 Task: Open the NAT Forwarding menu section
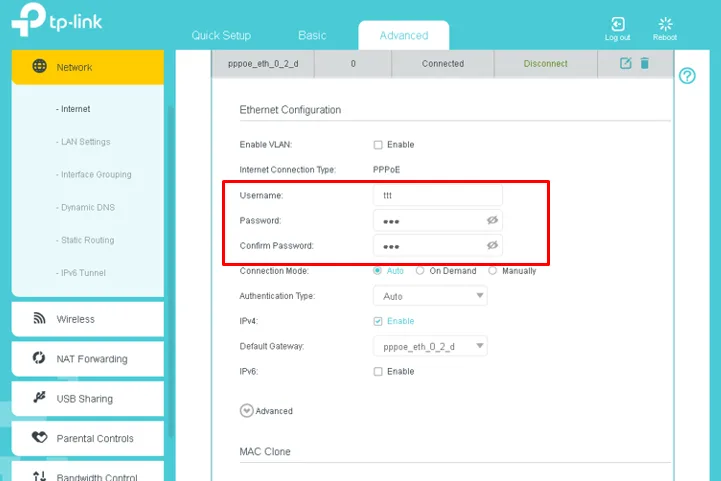pos(88,359)
